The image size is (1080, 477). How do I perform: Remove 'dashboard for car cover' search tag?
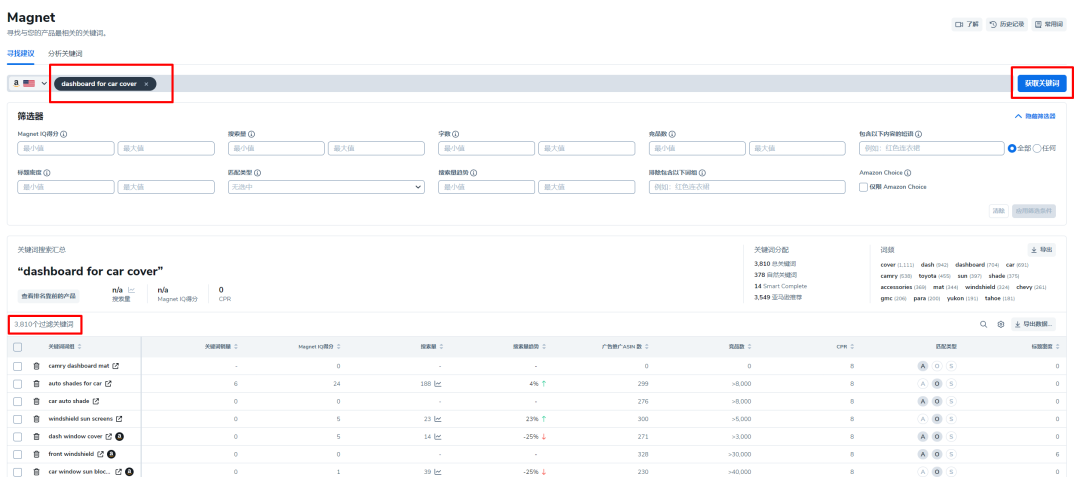[x=146, y=84]
